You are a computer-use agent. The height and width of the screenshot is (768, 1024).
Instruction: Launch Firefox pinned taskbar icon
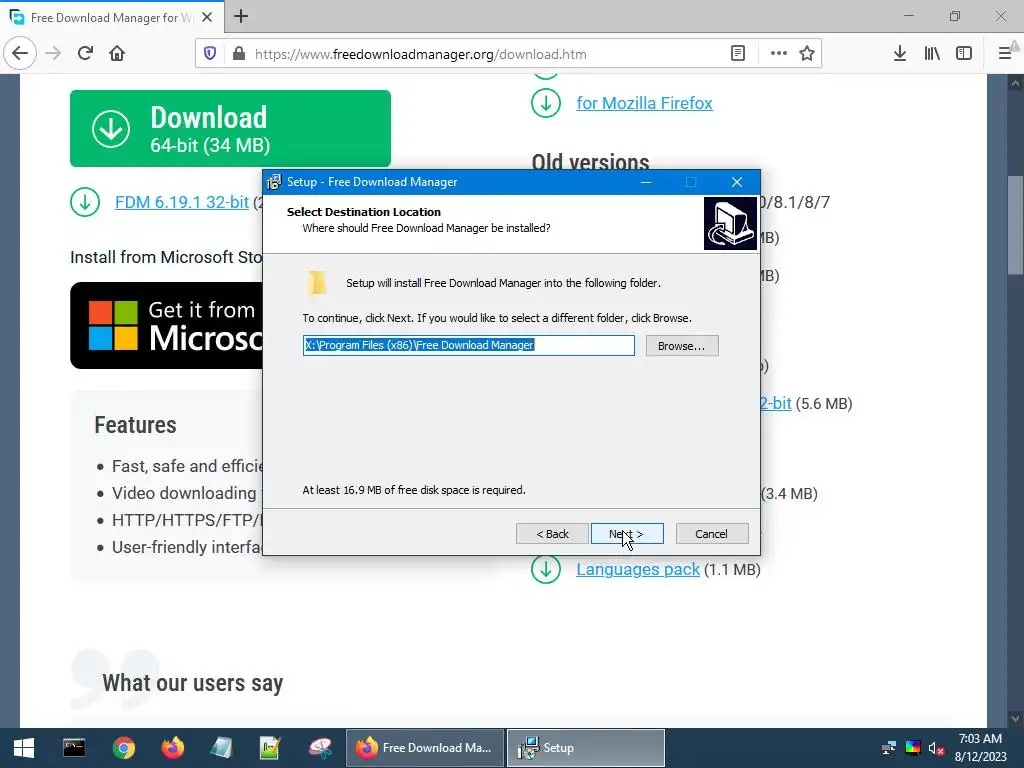click(172, 748)
